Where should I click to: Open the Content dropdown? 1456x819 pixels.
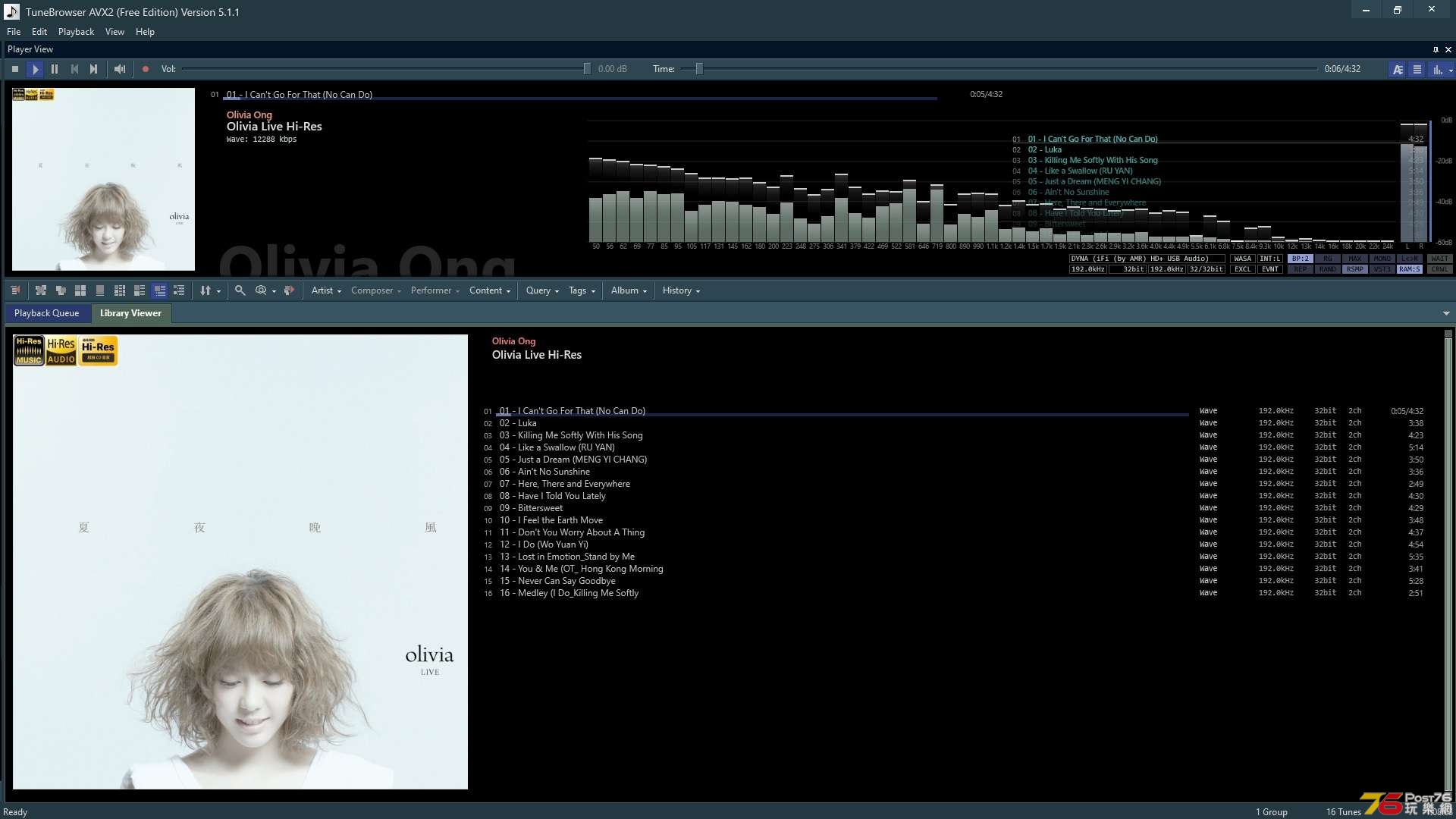tap(490, 290)
